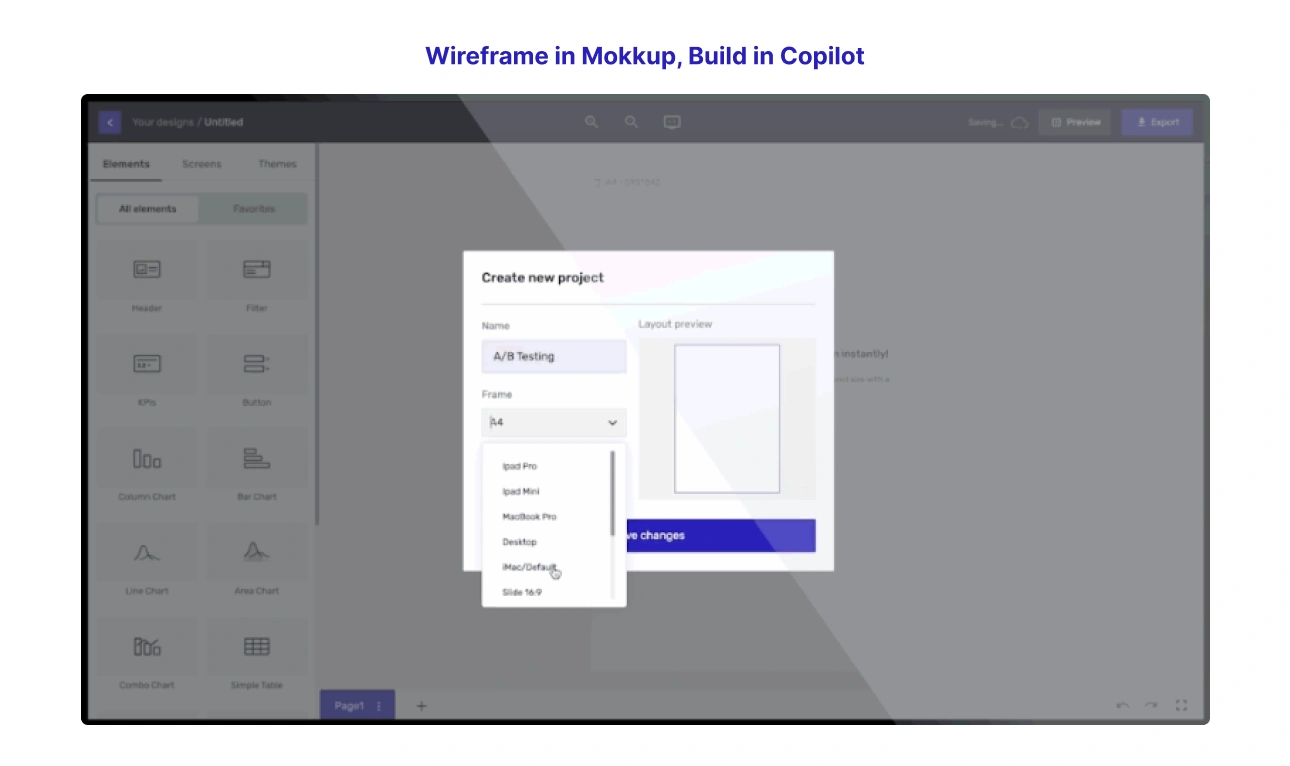Screen dimensions: 1290x766
Task: Click the Untitled project title
Action: 224,122
